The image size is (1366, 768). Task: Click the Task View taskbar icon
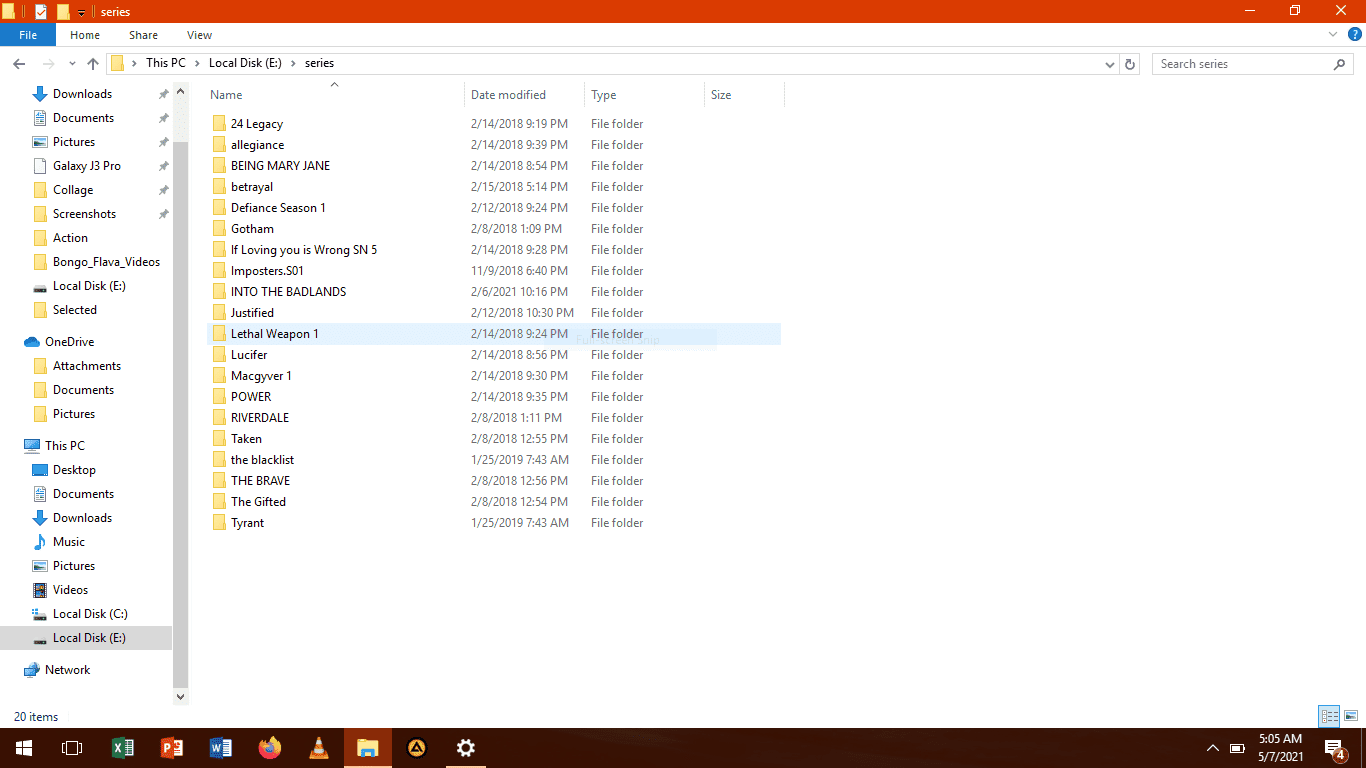(72, 747)
